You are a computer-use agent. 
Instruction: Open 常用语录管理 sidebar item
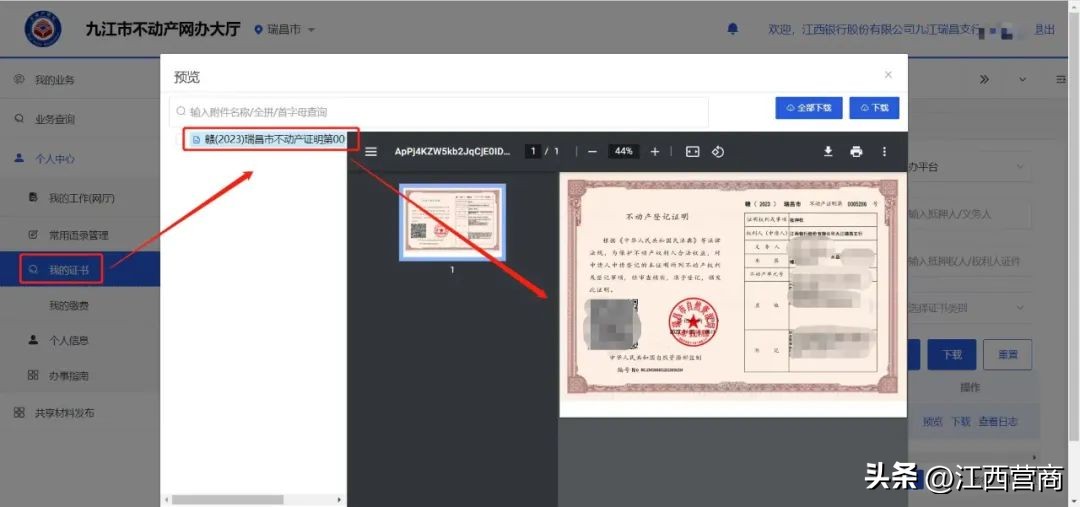pyautogui.click(x=80, y=235)
